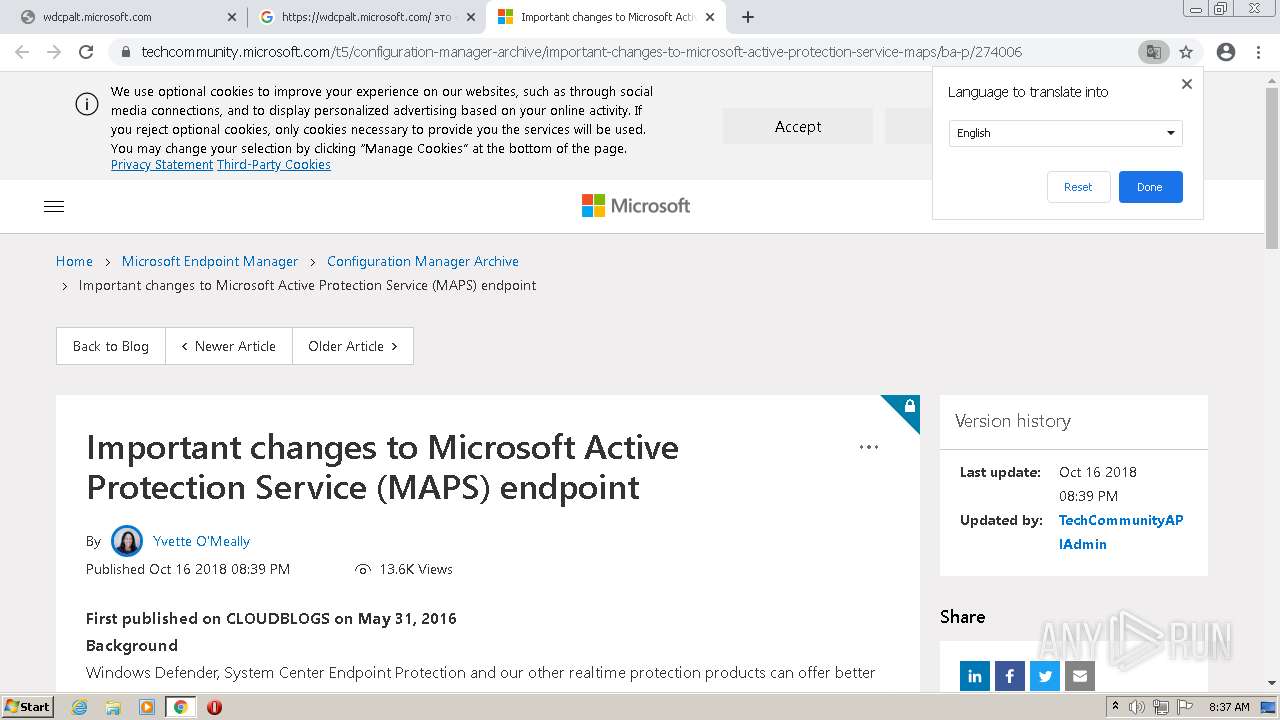Open Privacy Statement link
The image size is (1280, 720).
[162, 165]
